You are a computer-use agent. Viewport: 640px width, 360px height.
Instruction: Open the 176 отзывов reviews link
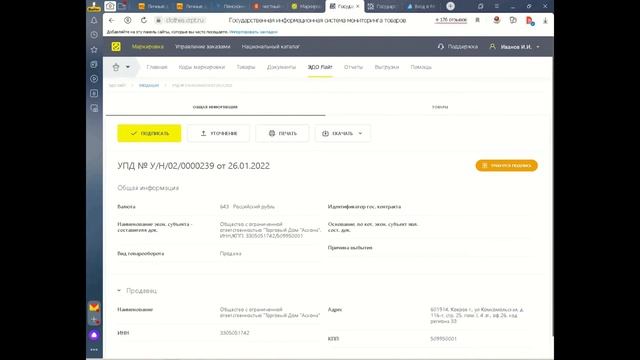451,20
